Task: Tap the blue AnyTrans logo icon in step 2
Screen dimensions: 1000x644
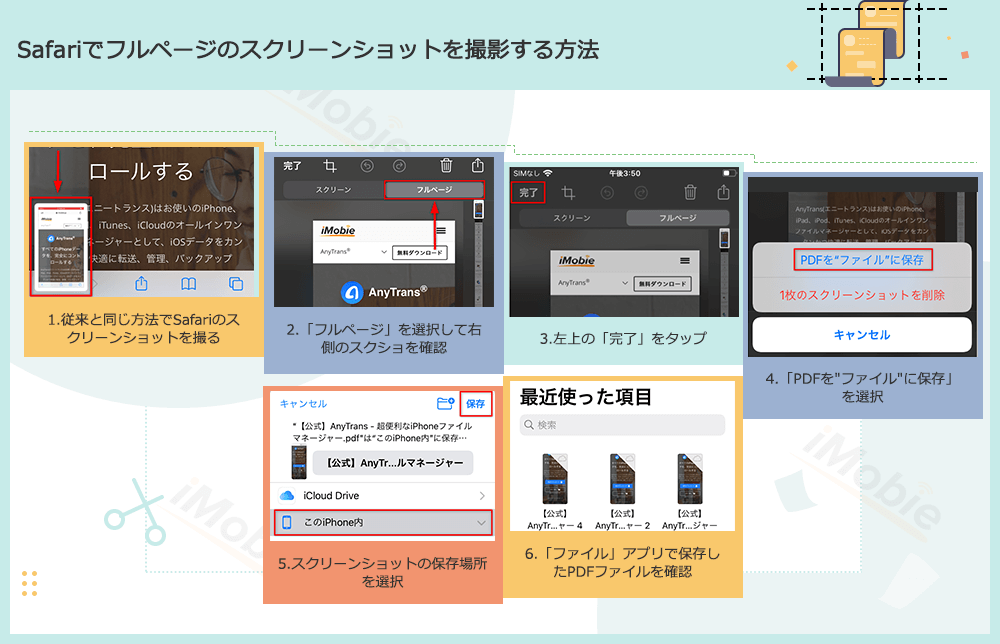Action: (x=352, y=293)
